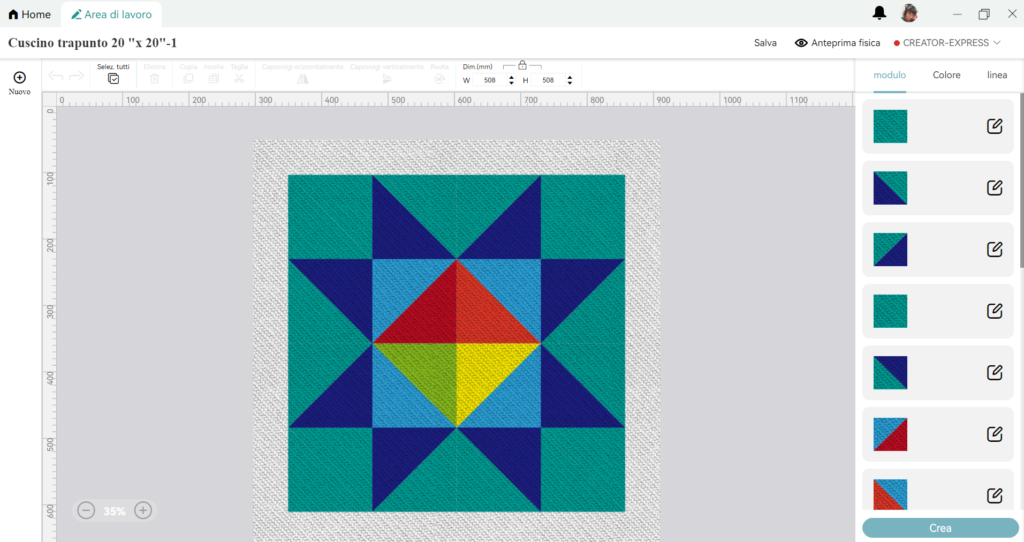Switch to the Colore tab
The height and width of the screenshot is (542, 1024).
tap(946, 75)
